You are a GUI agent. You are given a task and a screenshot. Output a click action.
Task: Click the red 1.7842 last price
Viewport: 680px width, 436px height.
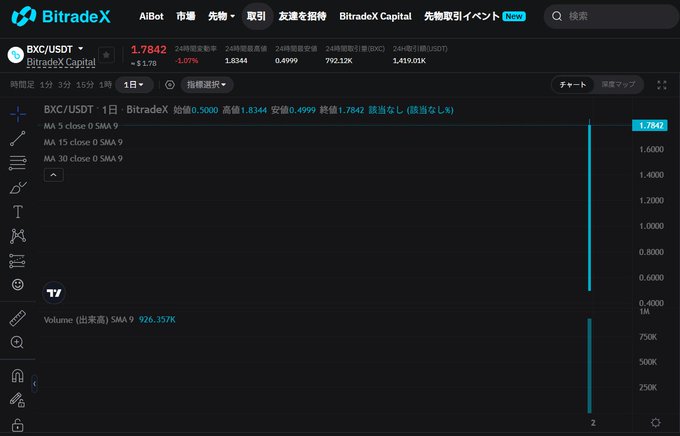tap(149, 50)
